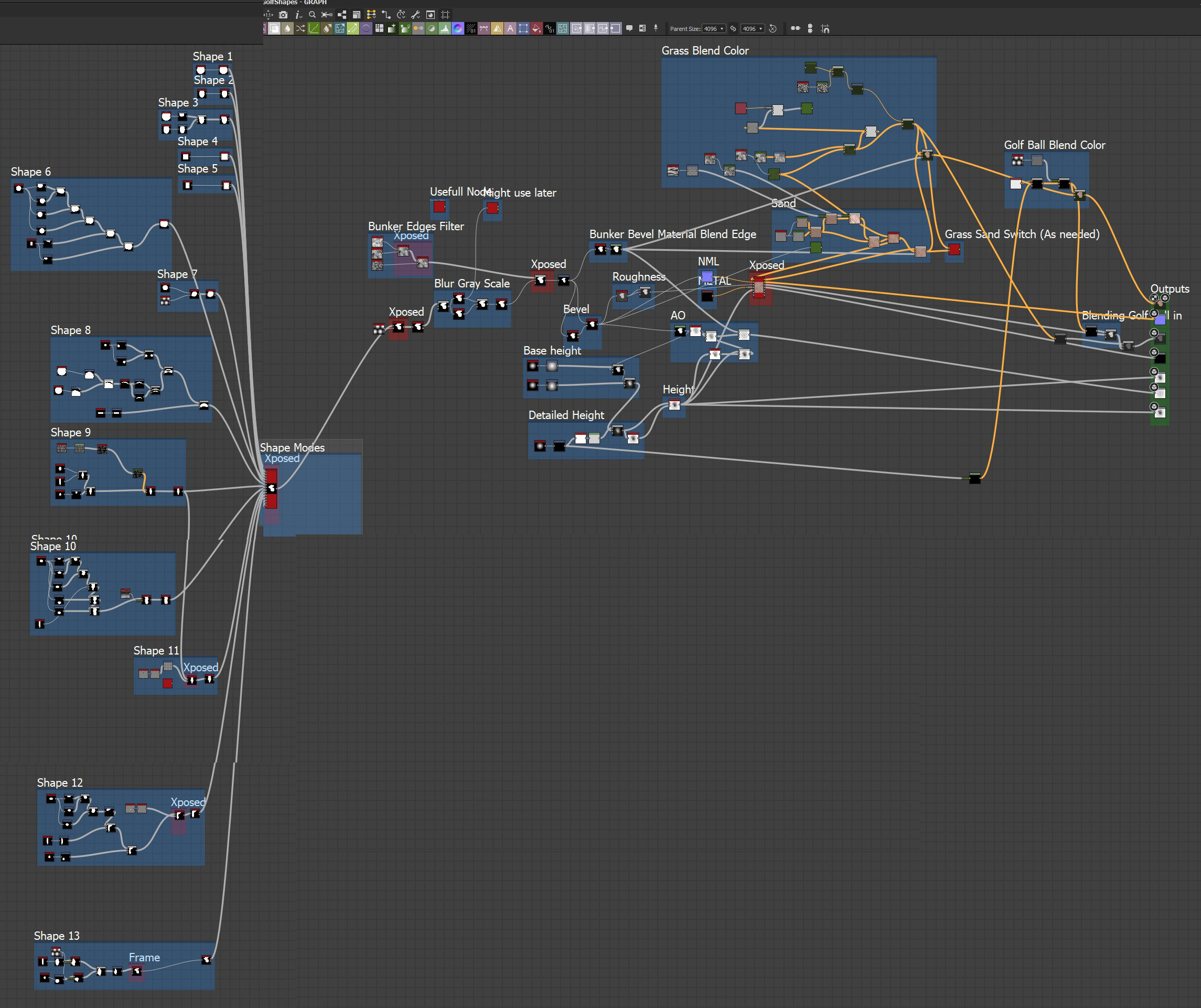Click the magnifier search icon in graph toolbar
Viewport: 1201px width, 1008px height.
[312, 15]
